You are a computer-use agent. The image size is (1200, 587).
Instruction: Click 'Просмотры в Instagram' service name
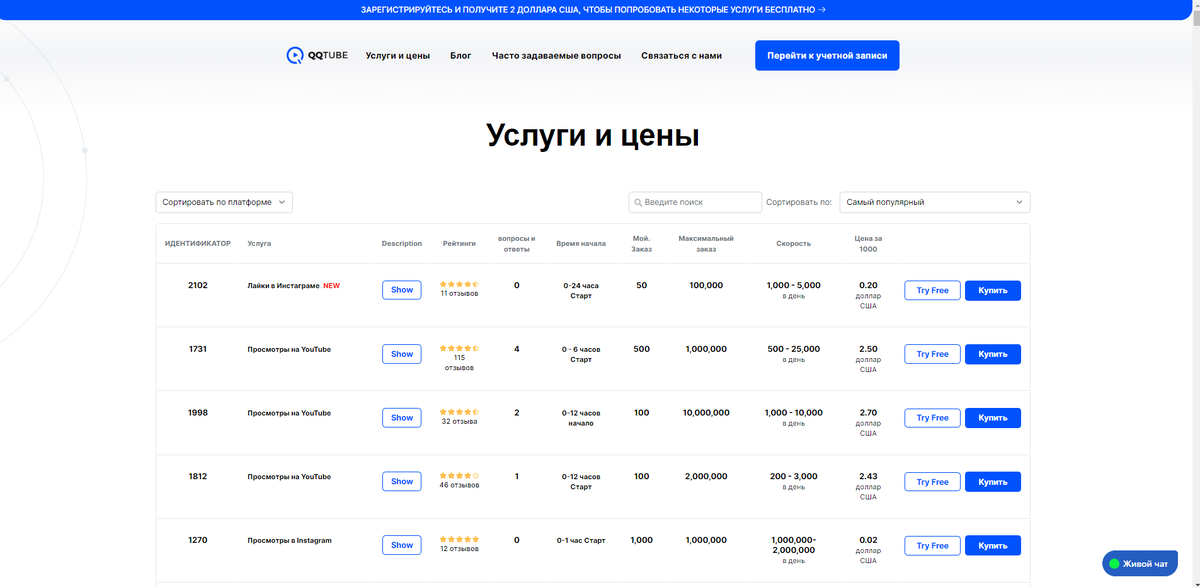(289, 541)
